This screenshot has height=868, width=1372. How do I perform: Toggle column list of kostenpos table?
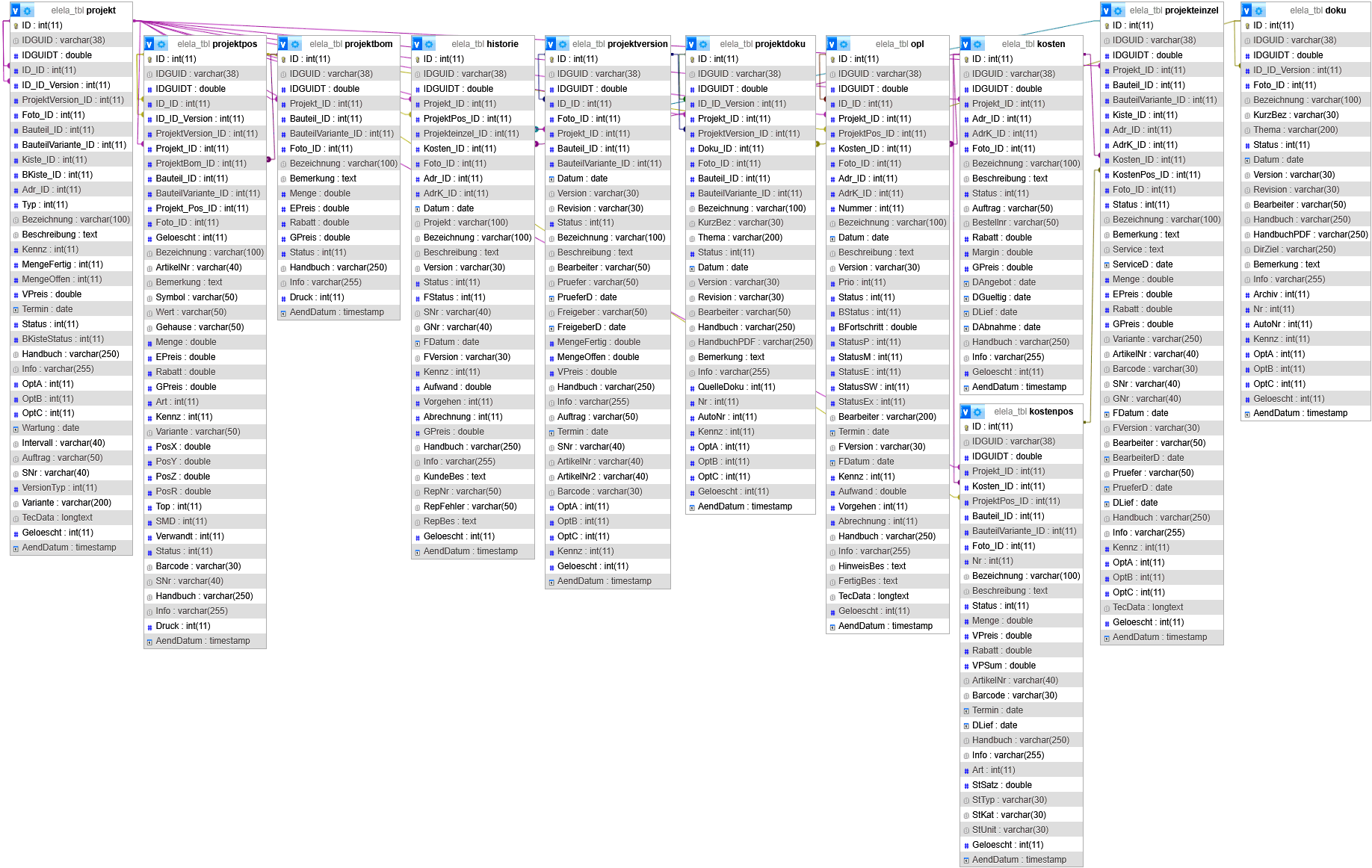pyautogui.click(x=965, y=412)
